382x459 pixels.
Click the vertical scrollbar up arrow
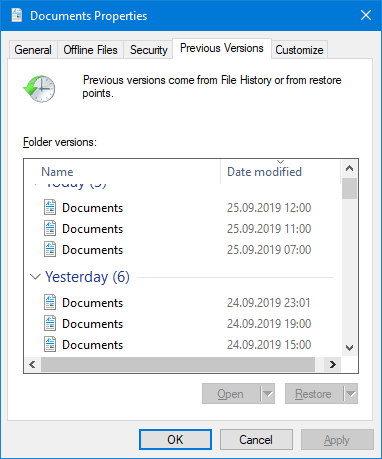point(349,168)
